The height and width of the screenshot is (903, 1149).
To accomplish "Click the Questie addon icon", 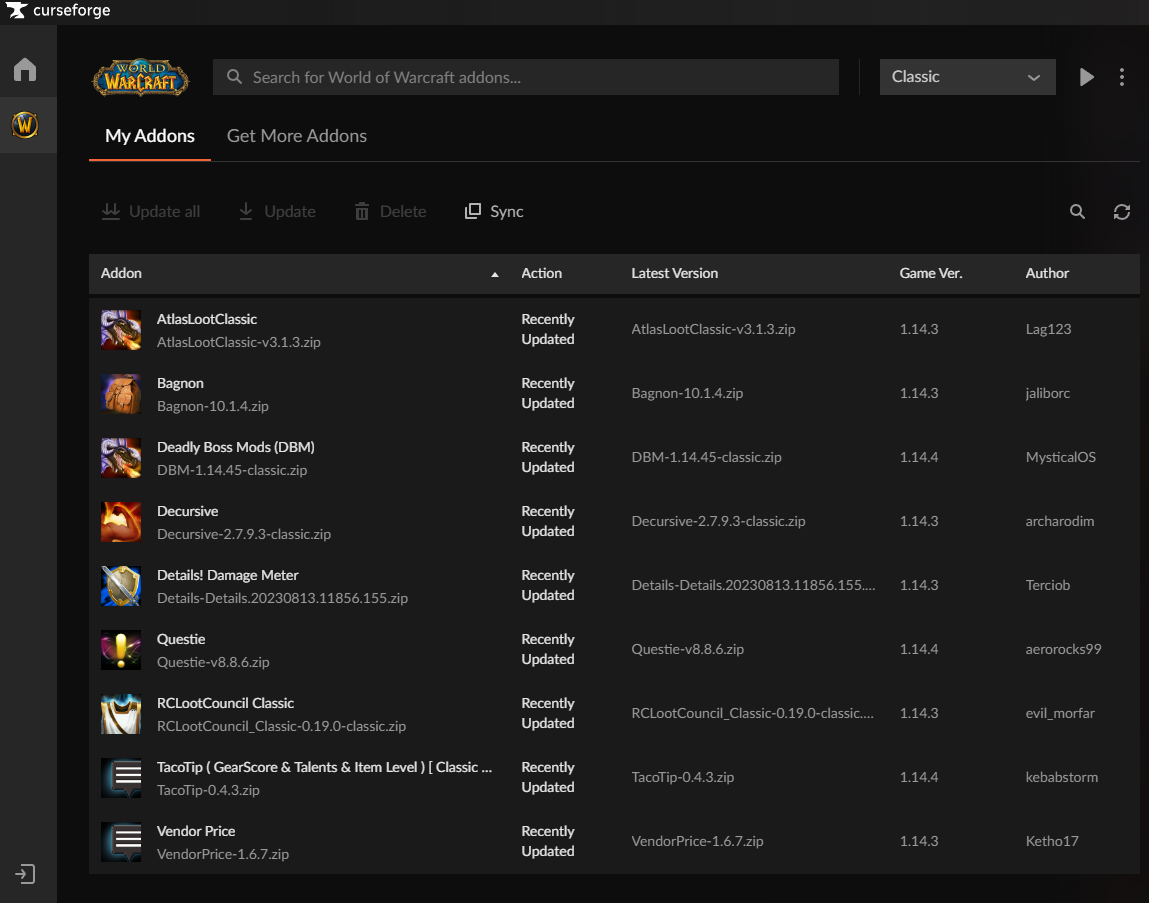I will point(121,650).
